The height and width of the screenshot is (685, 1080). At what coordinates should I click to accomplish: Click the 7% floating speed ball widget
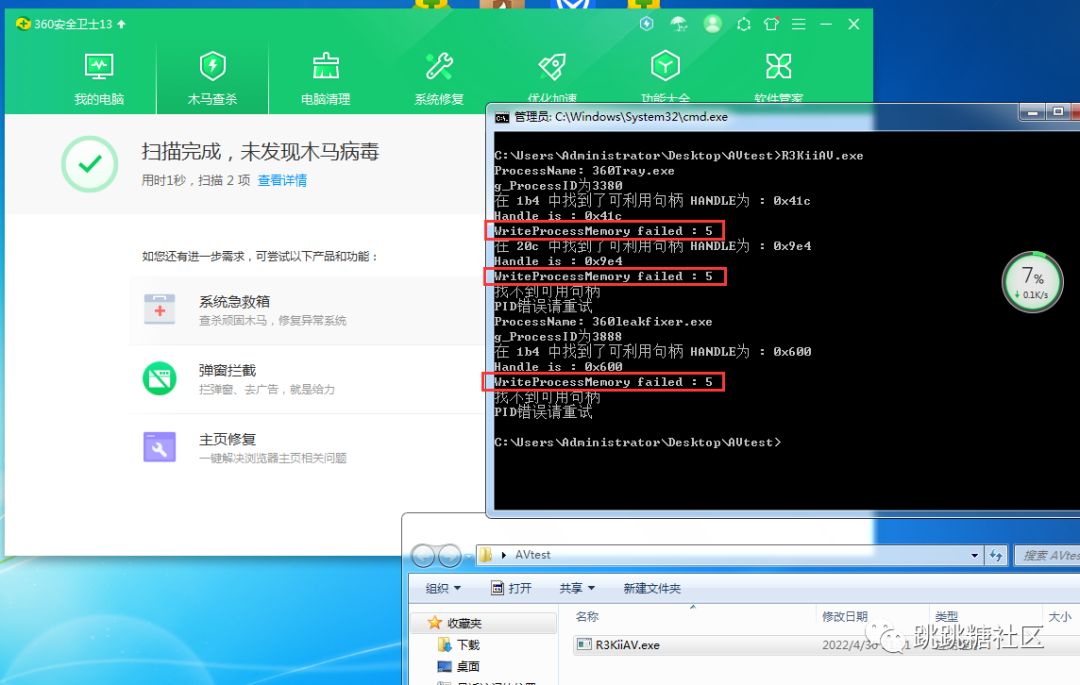click(1032, 282)
